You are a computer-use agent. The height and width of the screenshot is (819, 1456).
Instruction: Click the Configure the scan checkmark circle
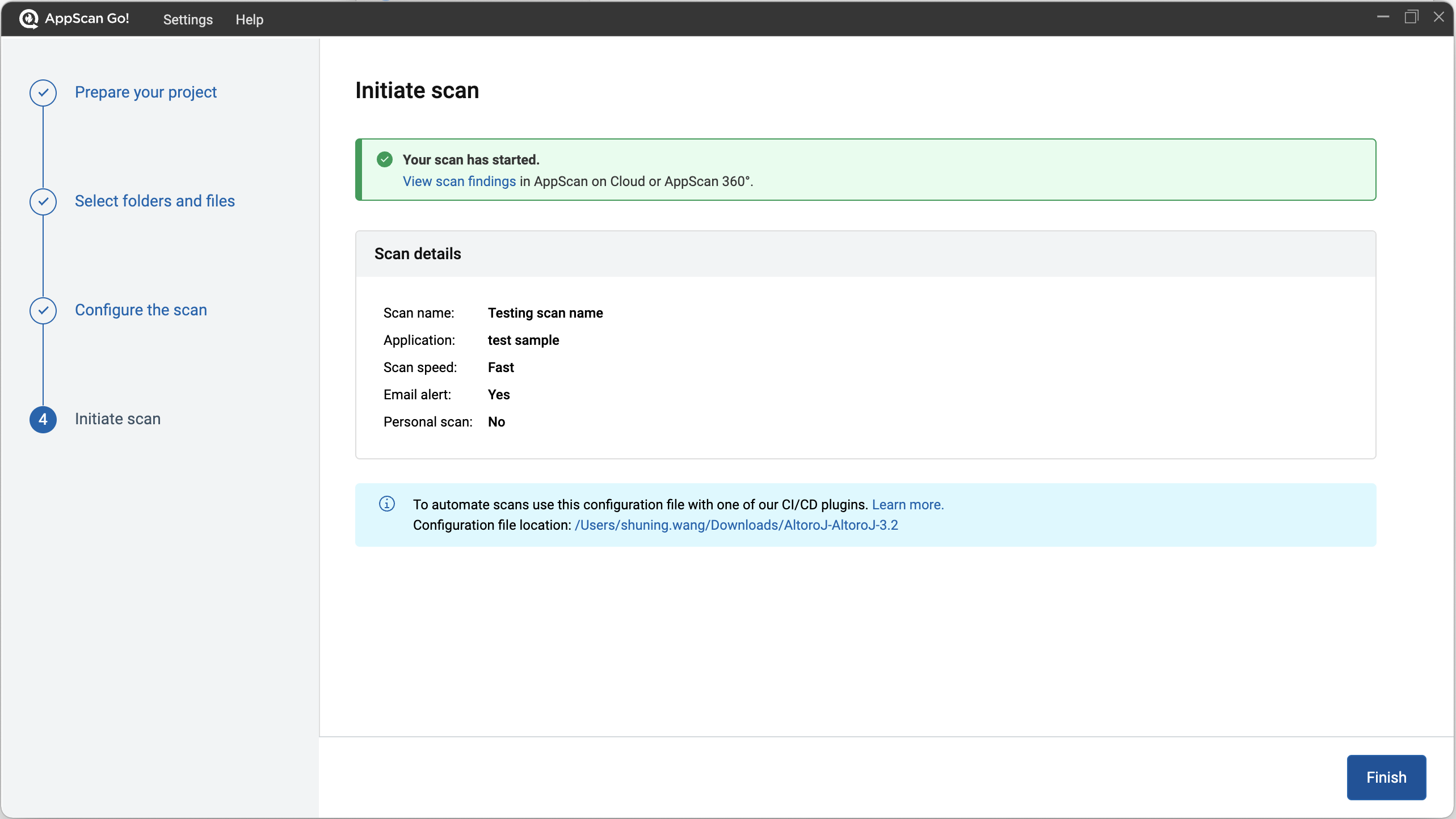43,310
